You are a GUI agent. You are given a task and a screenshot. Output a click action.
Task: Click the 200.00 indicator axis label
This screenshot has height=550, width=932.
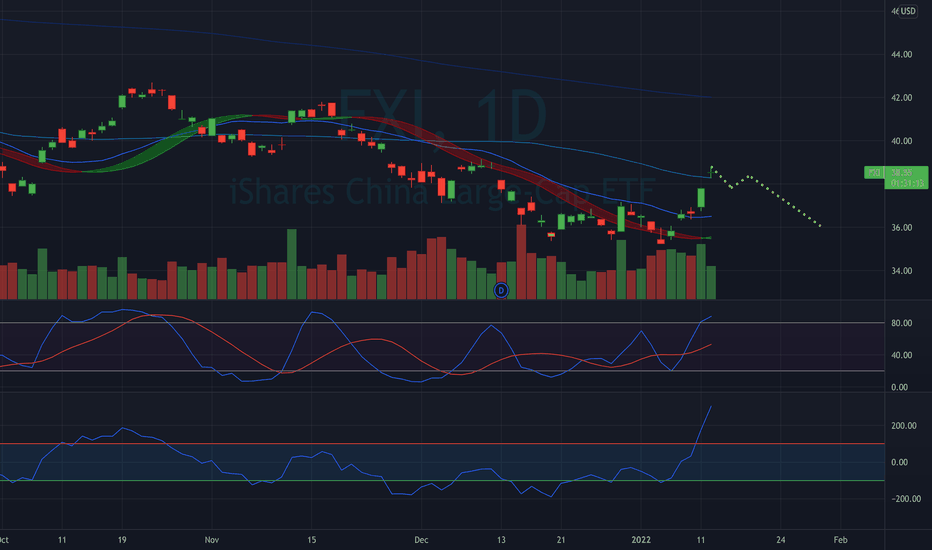tap(903, 426)
